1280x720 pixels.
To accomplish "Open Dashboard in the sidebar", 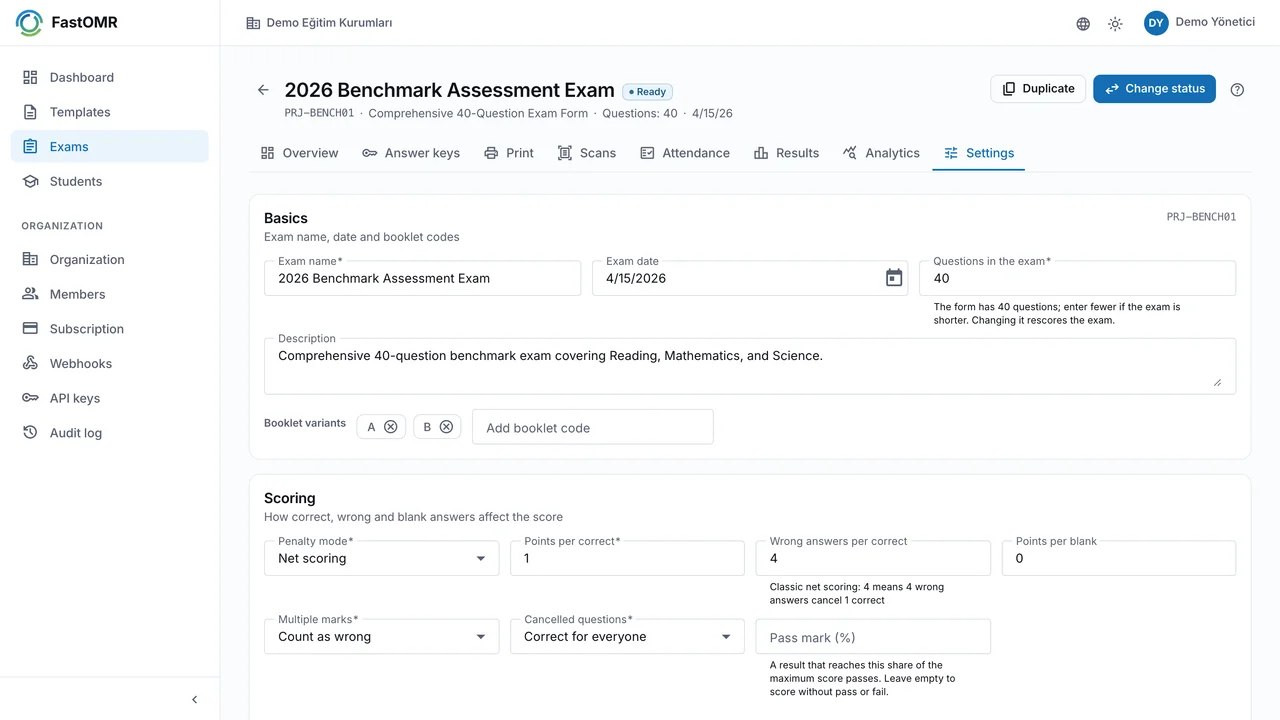I will [x=110, y=77].
